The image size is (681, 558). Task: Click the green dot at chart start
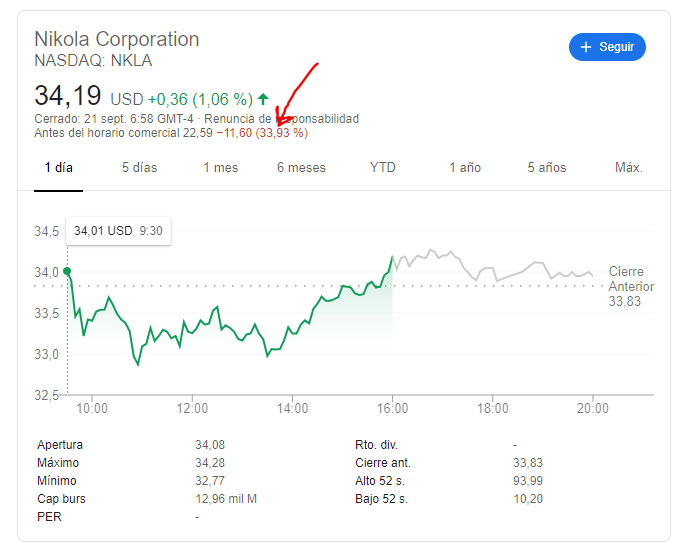tap(67, 271)
